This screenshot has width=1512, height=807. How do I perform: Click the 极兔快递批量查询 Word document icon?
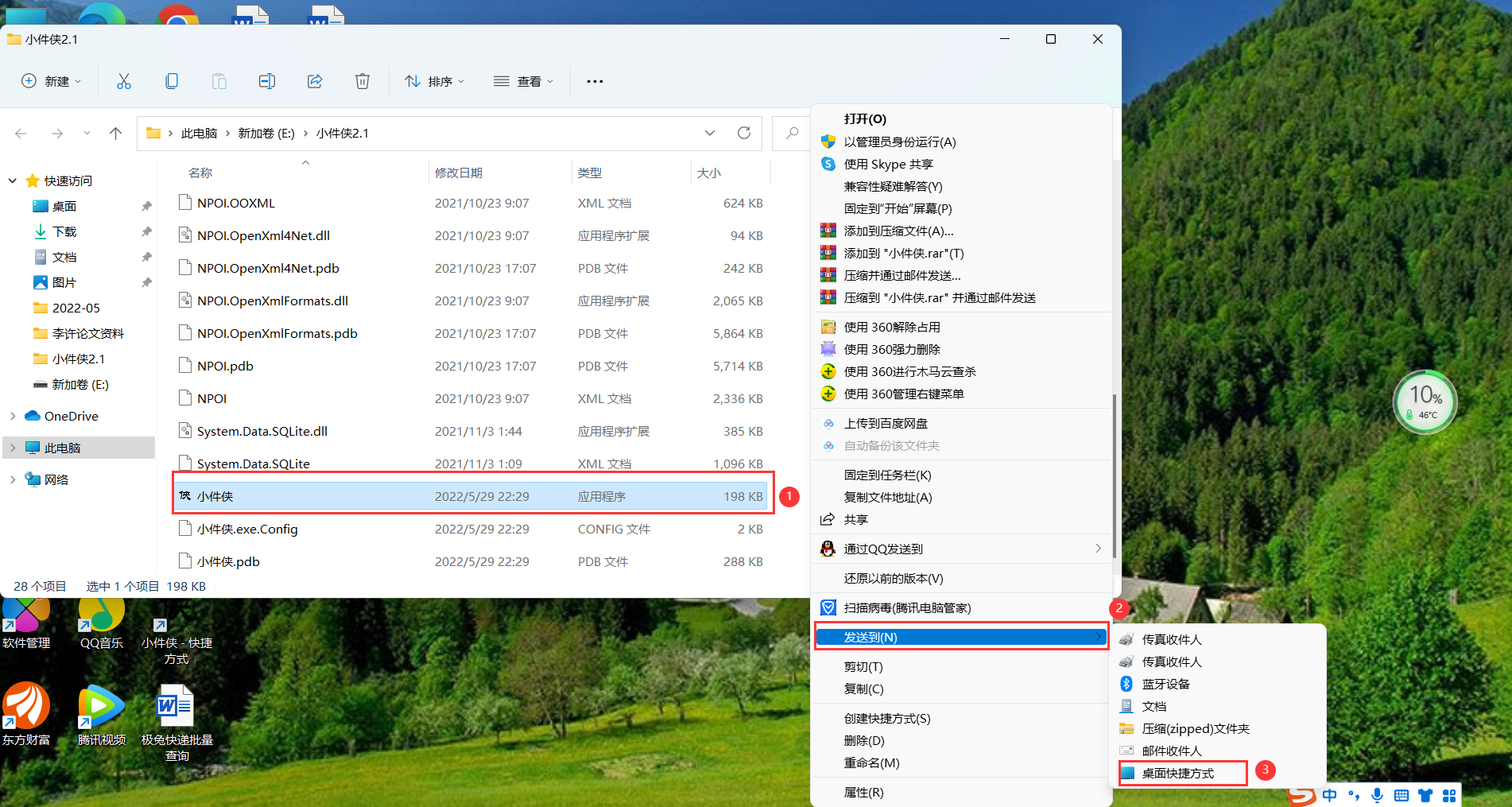click(176, 724)
